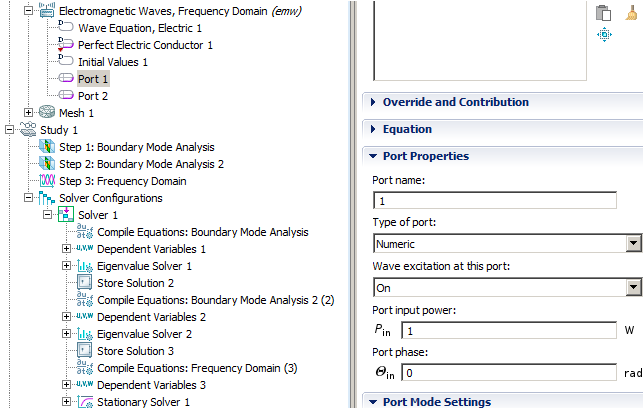
Task: Click the paste clipboard icon at top right
Action: click(603, 12)
